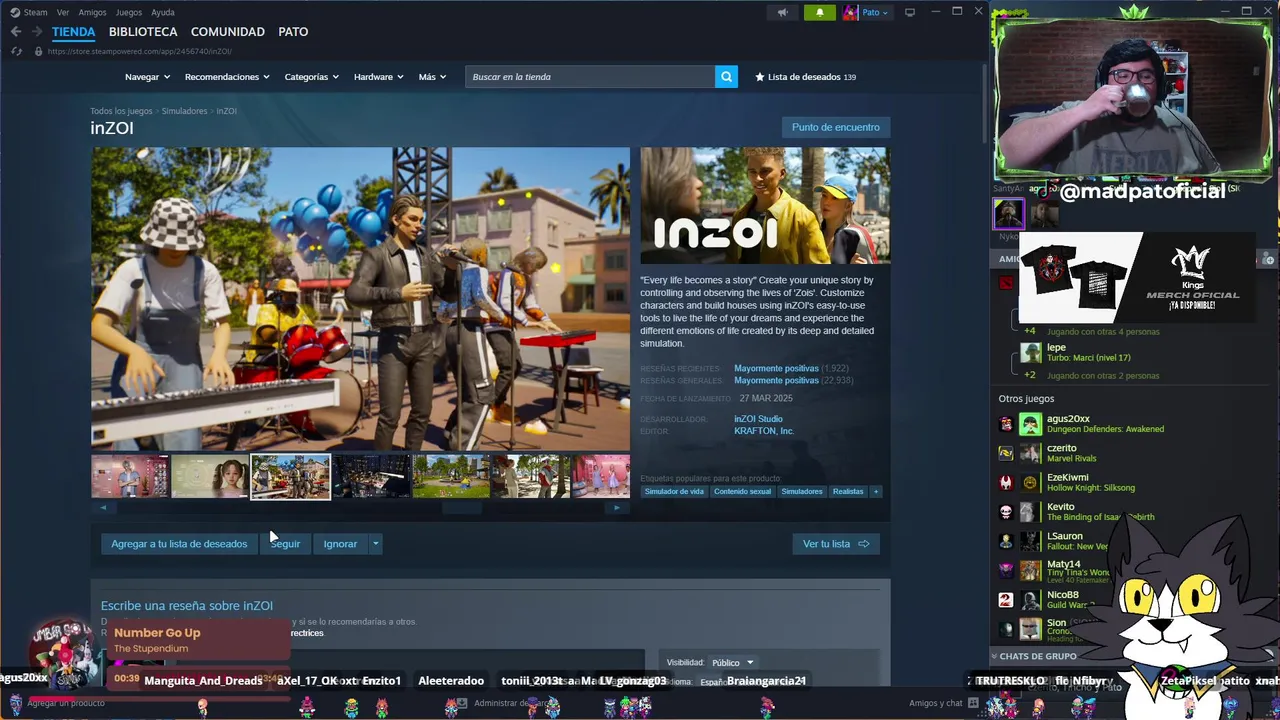Viewport: 1280px width, 720px height.
Task: Open the PATO profile tab
Action: (293, 32)
